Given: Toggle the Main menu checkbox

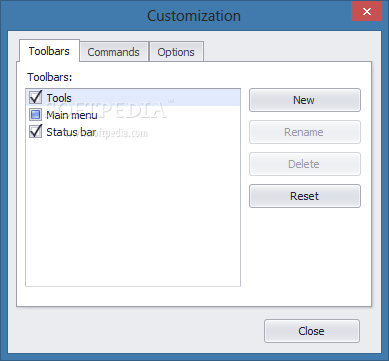Looking at the screenshot, I should [35, 115].
